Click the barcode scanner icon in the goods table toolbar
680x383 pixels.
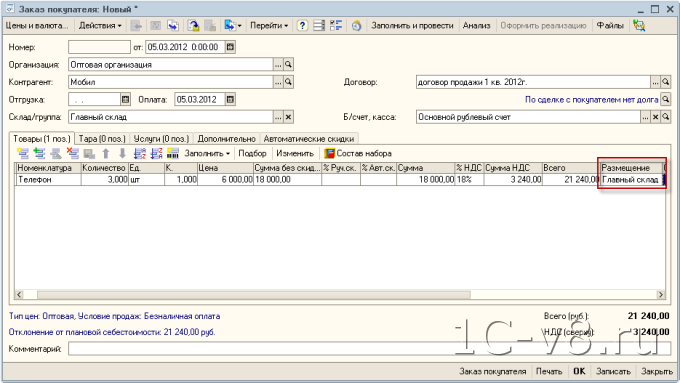pos(173,153)
